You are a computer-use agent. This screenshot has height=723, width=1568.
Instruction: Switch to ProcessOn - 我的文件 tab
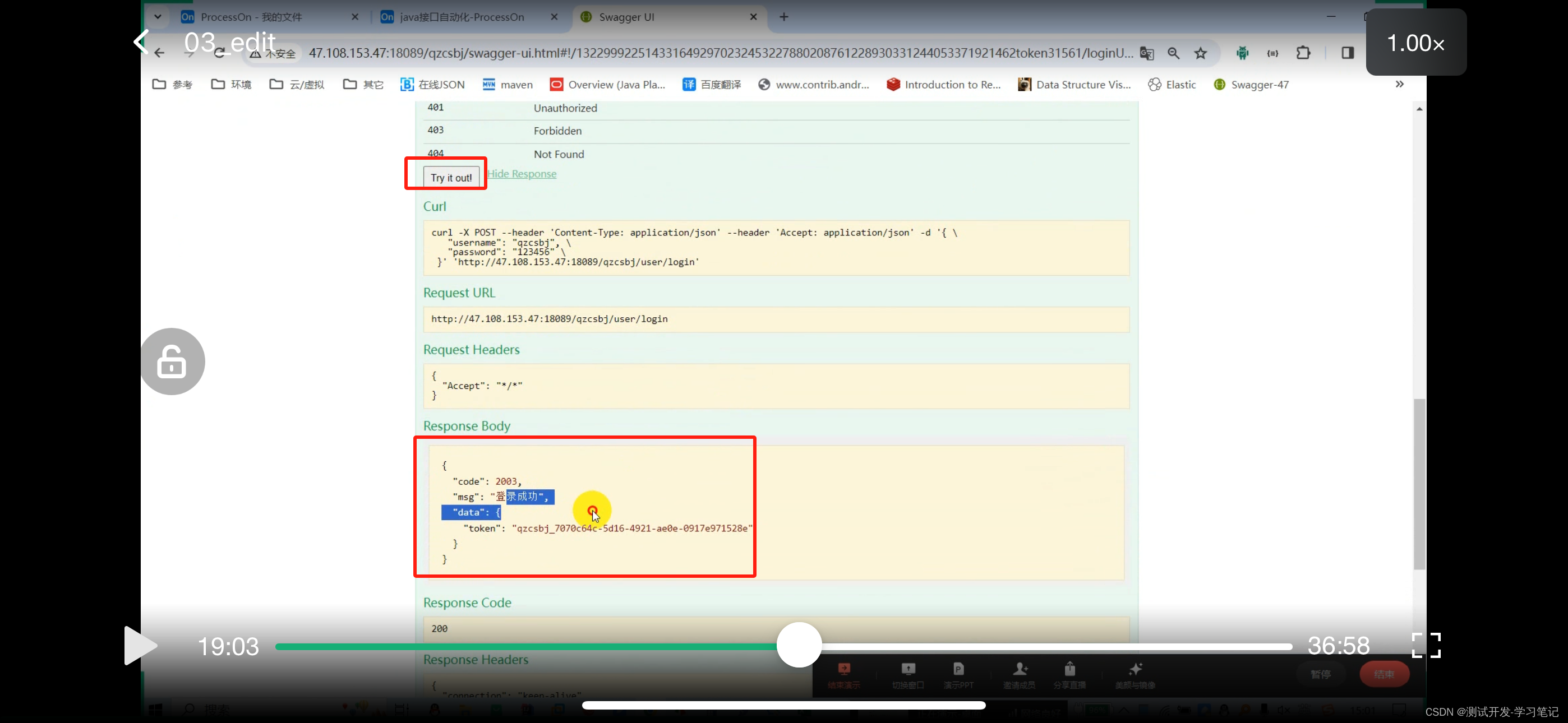tap(251, 17)
